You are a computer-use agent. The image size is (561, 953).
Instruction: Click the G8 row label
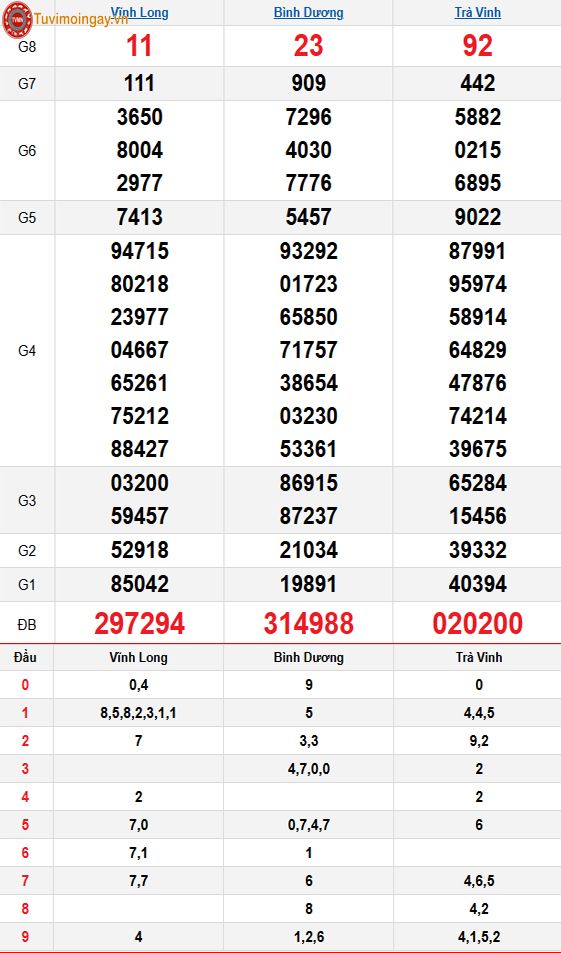coord(27,47)
